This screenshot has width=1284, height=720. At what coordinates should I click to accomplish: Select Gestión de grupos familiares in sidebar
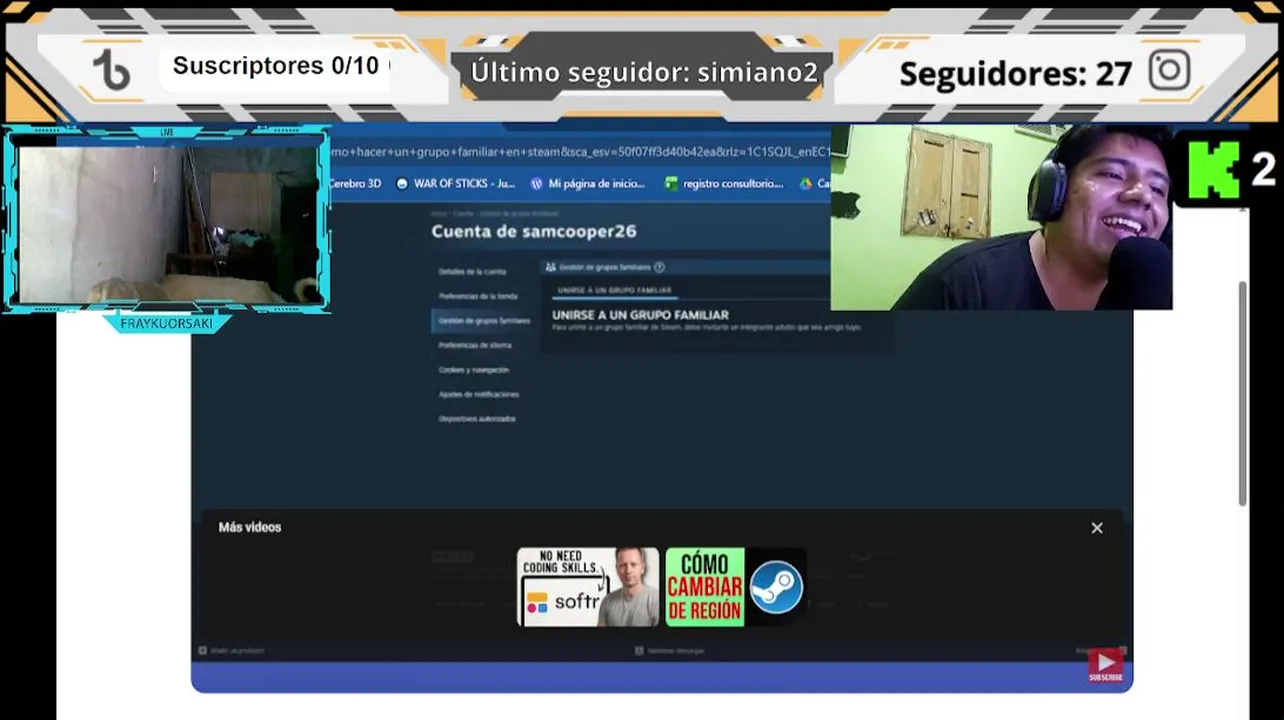[x=483, y=321]
